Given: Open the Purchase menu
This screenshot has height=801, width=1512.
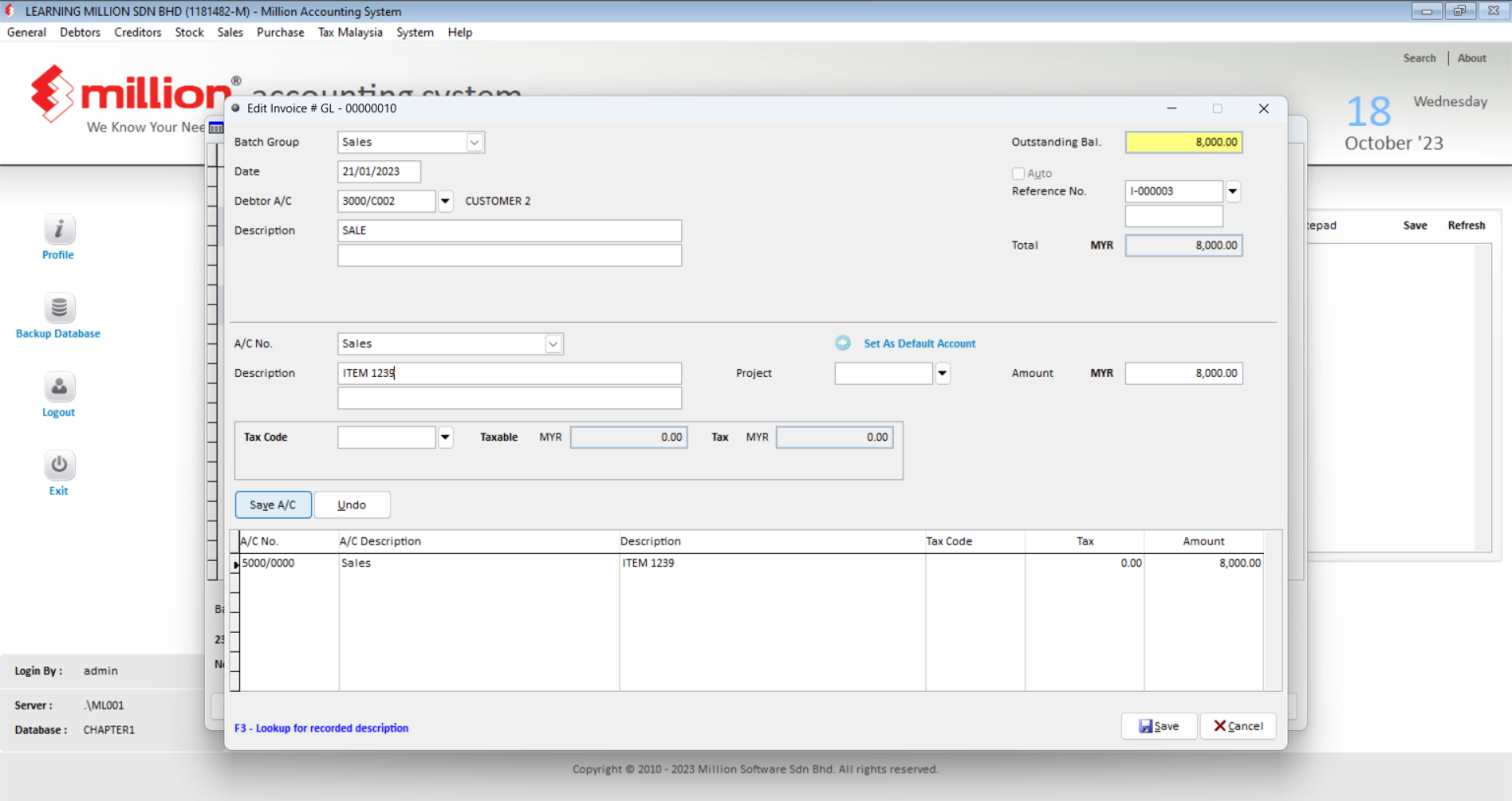Looking at the screenshot, I should [x=281, y=32].
